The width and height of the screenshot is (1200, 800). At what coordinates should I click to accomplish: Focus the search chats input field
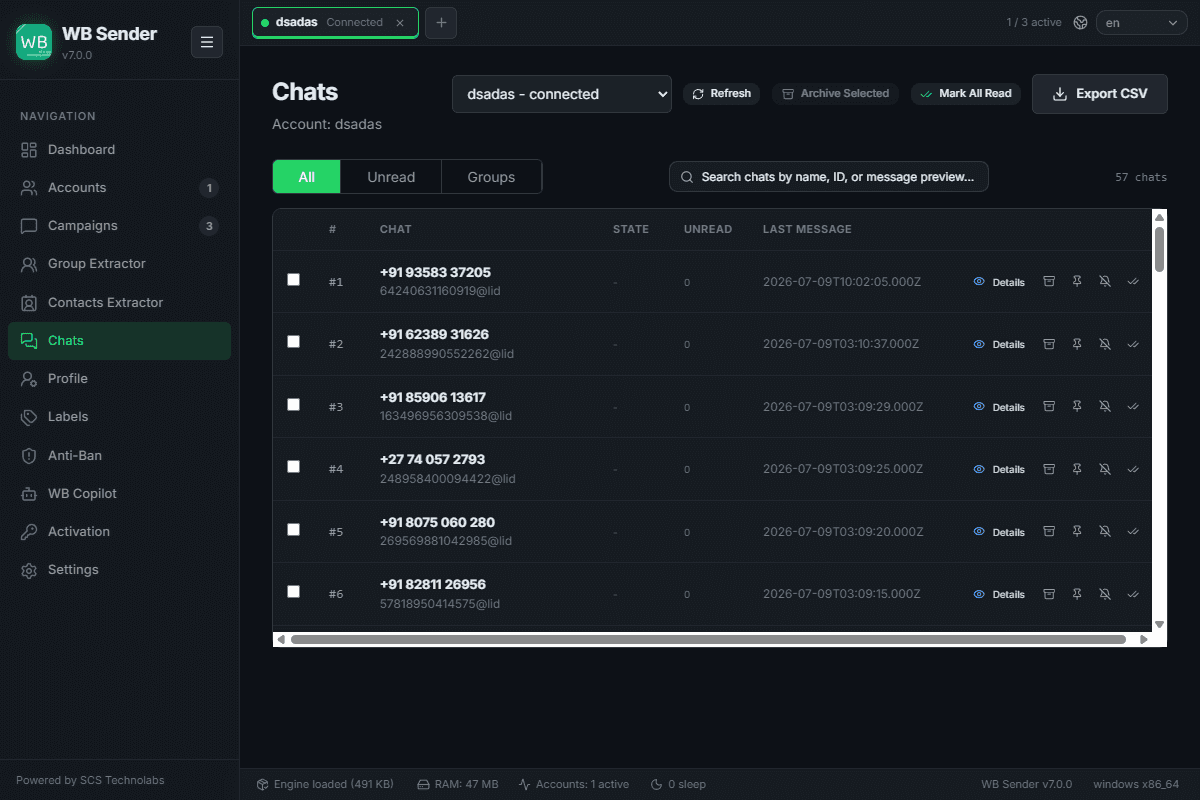tap(829, 177)
